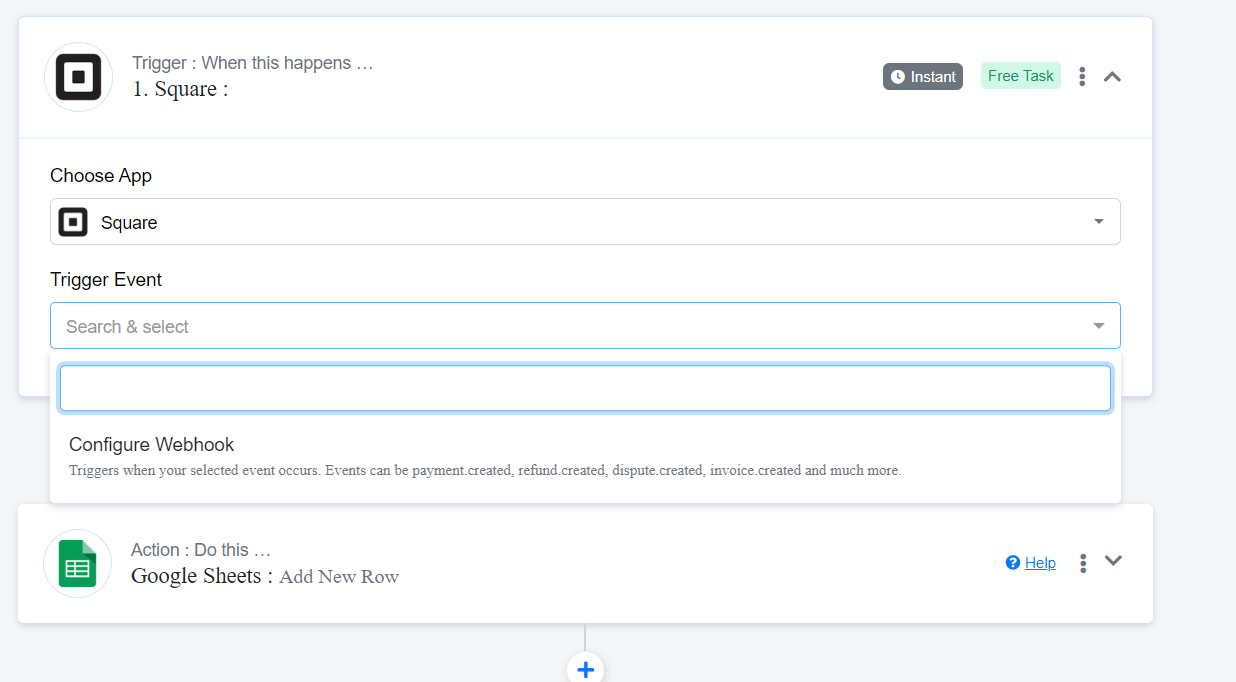Click the clock icon in Instant badge
1236x682 pixels.
[x=897, y=77]
